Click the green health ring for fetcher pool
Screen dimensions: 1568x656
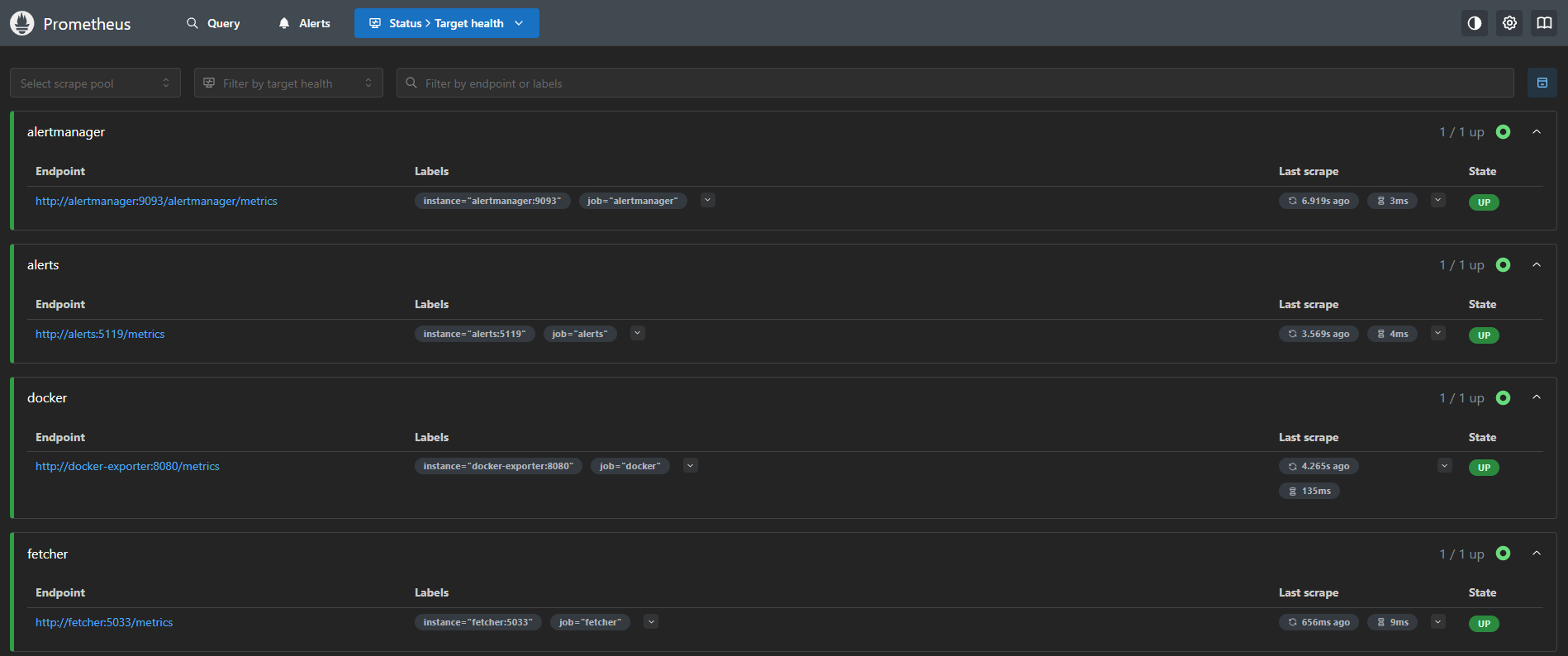(x=1504, y=554)
